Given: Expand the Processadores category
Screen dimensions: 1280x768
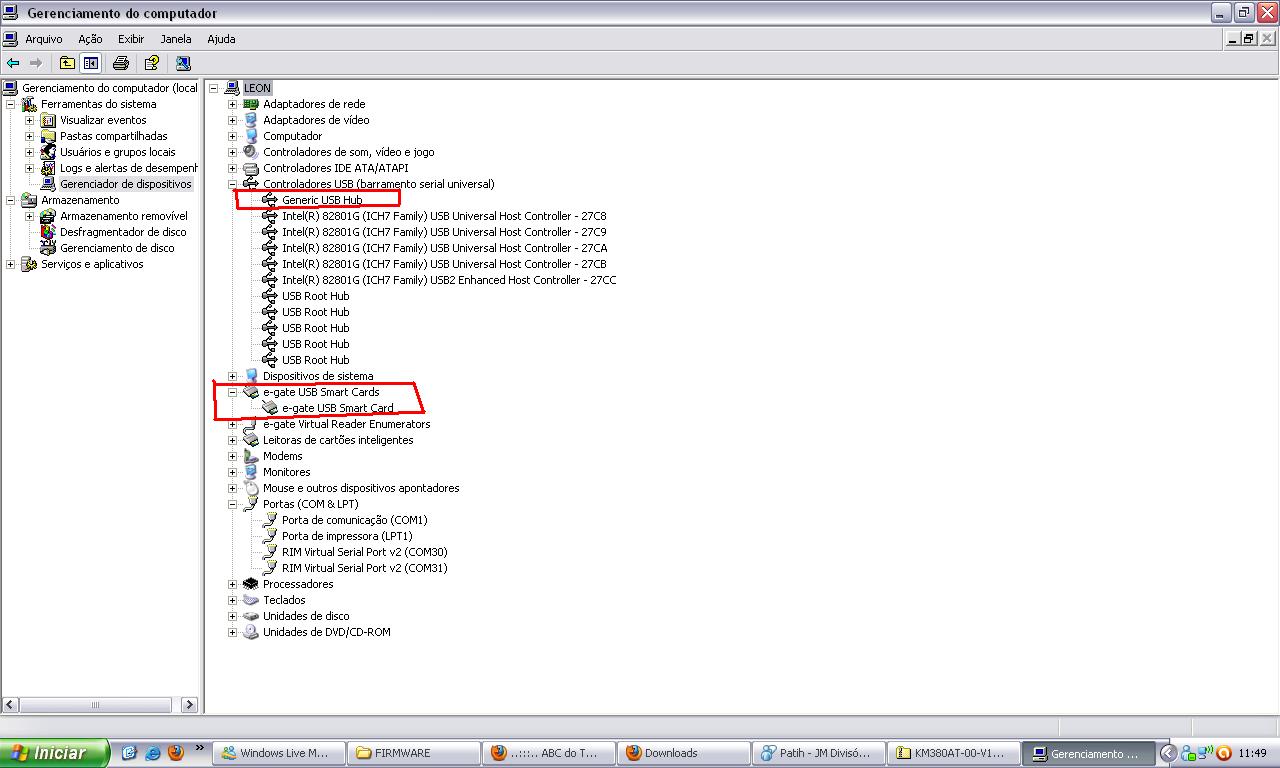Looking at the screenshot, I should pyautogui.click(x=233, y=584).
